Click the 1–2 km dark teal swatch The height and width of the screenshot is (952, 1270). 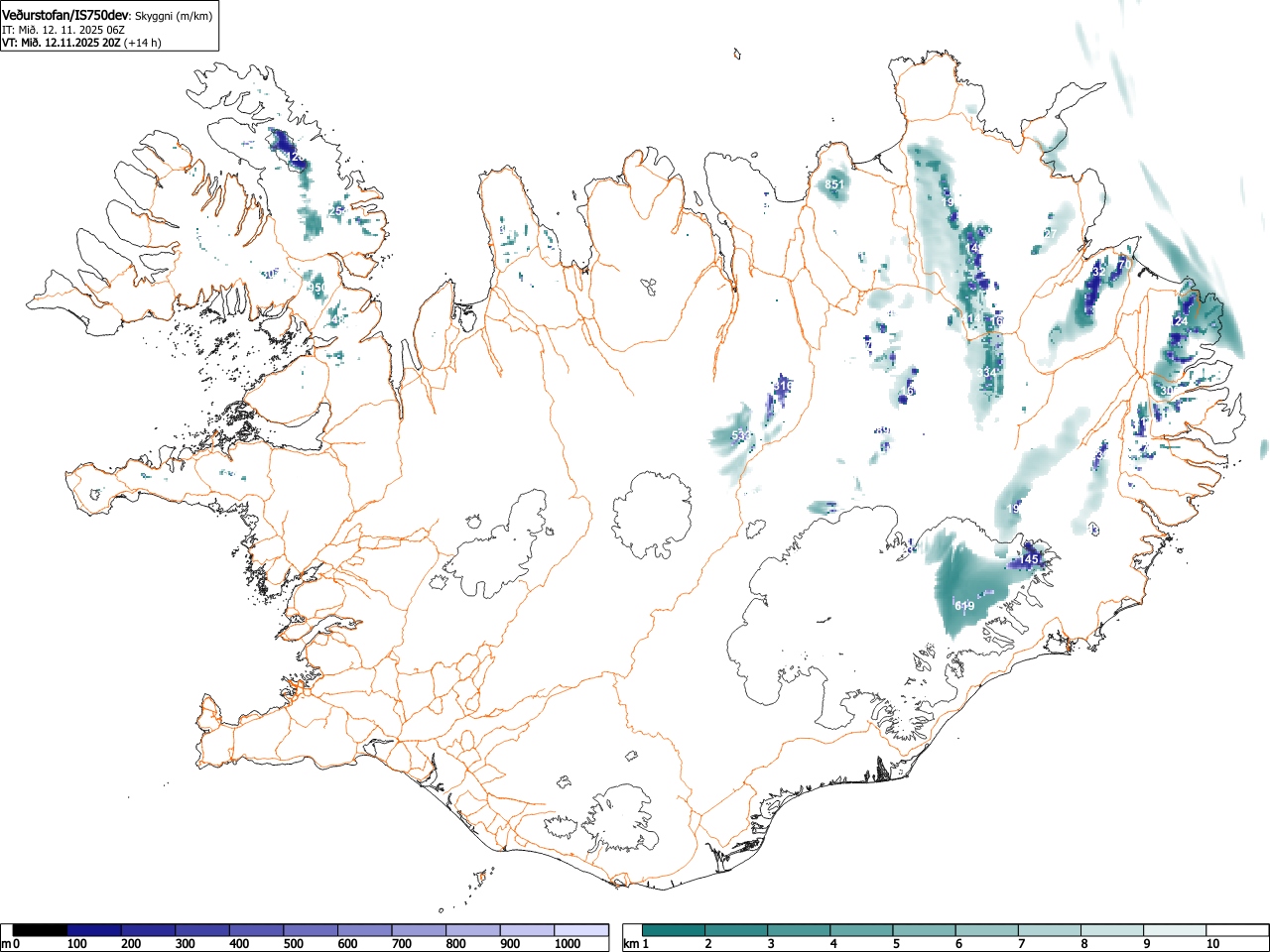[x=675, y=930]
